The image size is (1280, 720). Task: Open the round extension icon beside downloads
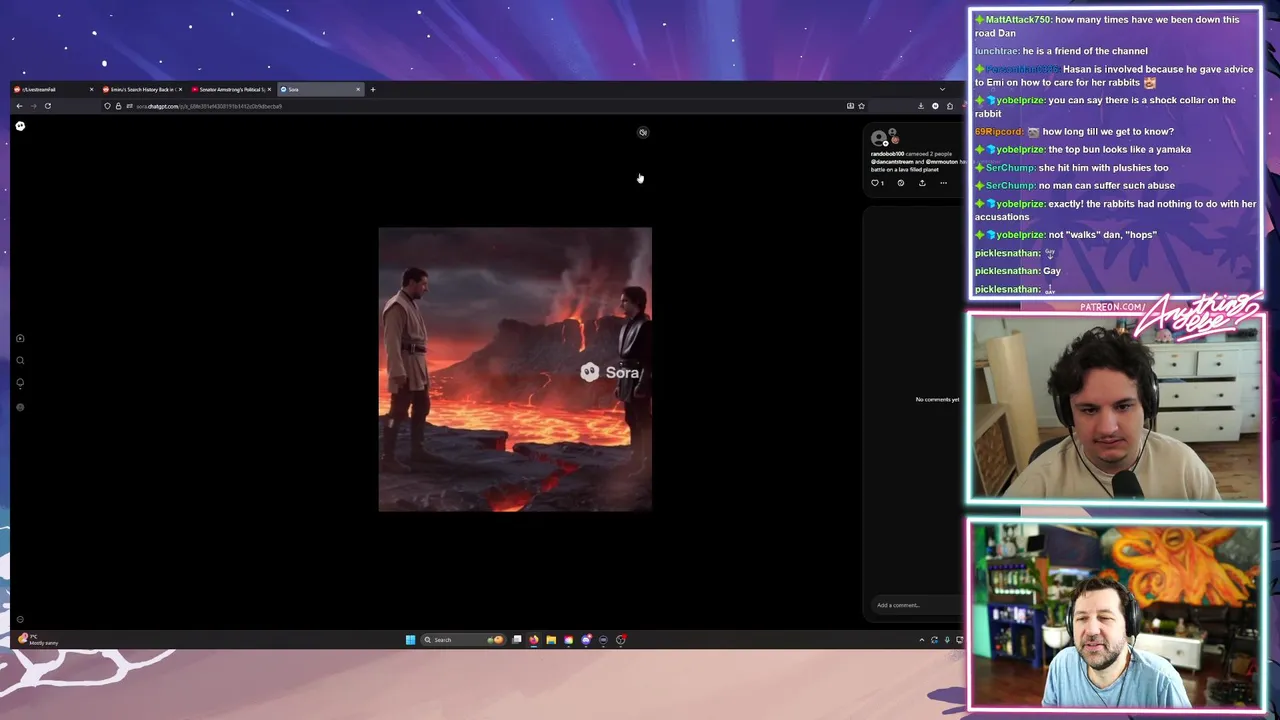935,106
